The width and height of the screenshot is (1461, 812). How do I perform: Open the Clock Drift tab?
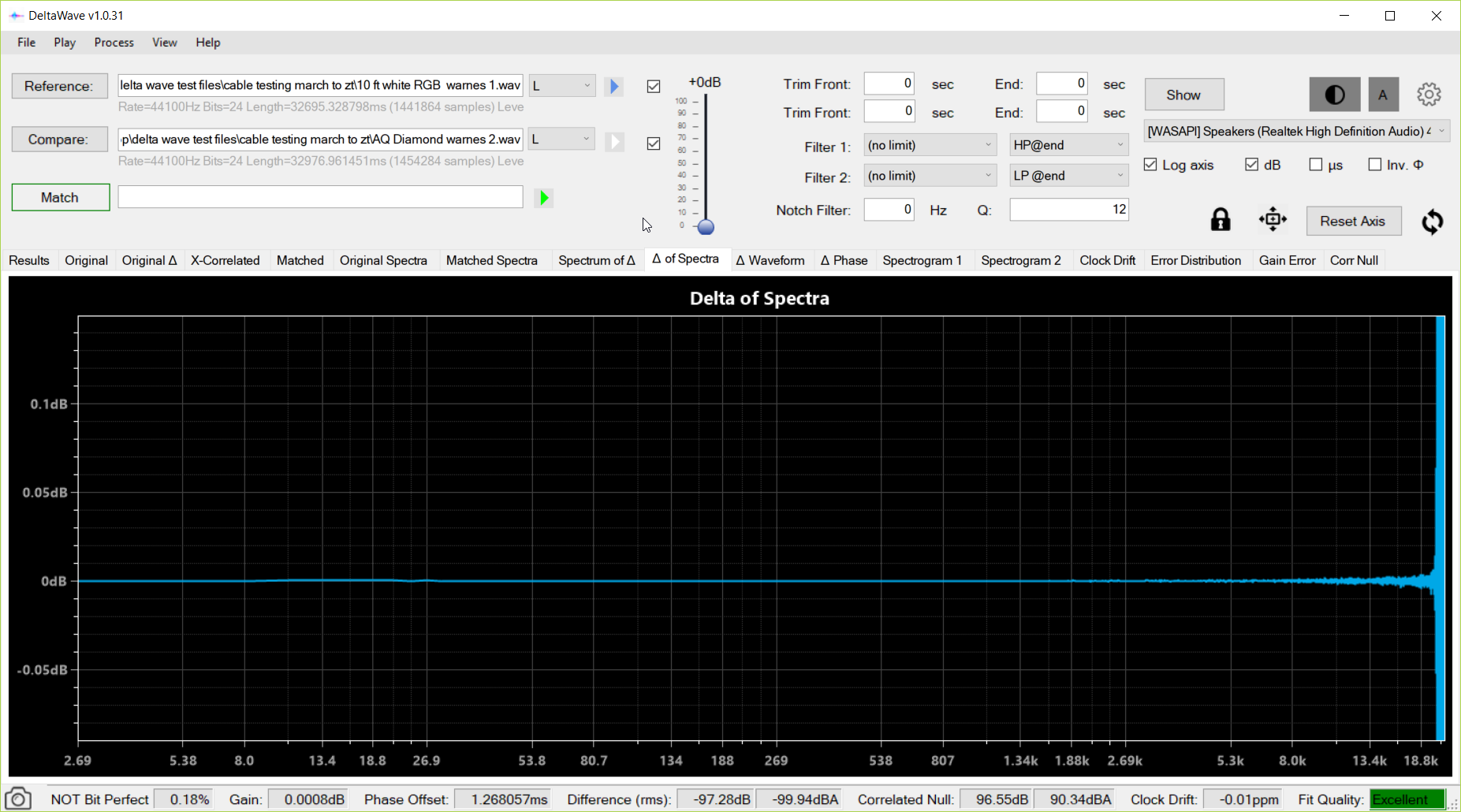click(1108, 260)
